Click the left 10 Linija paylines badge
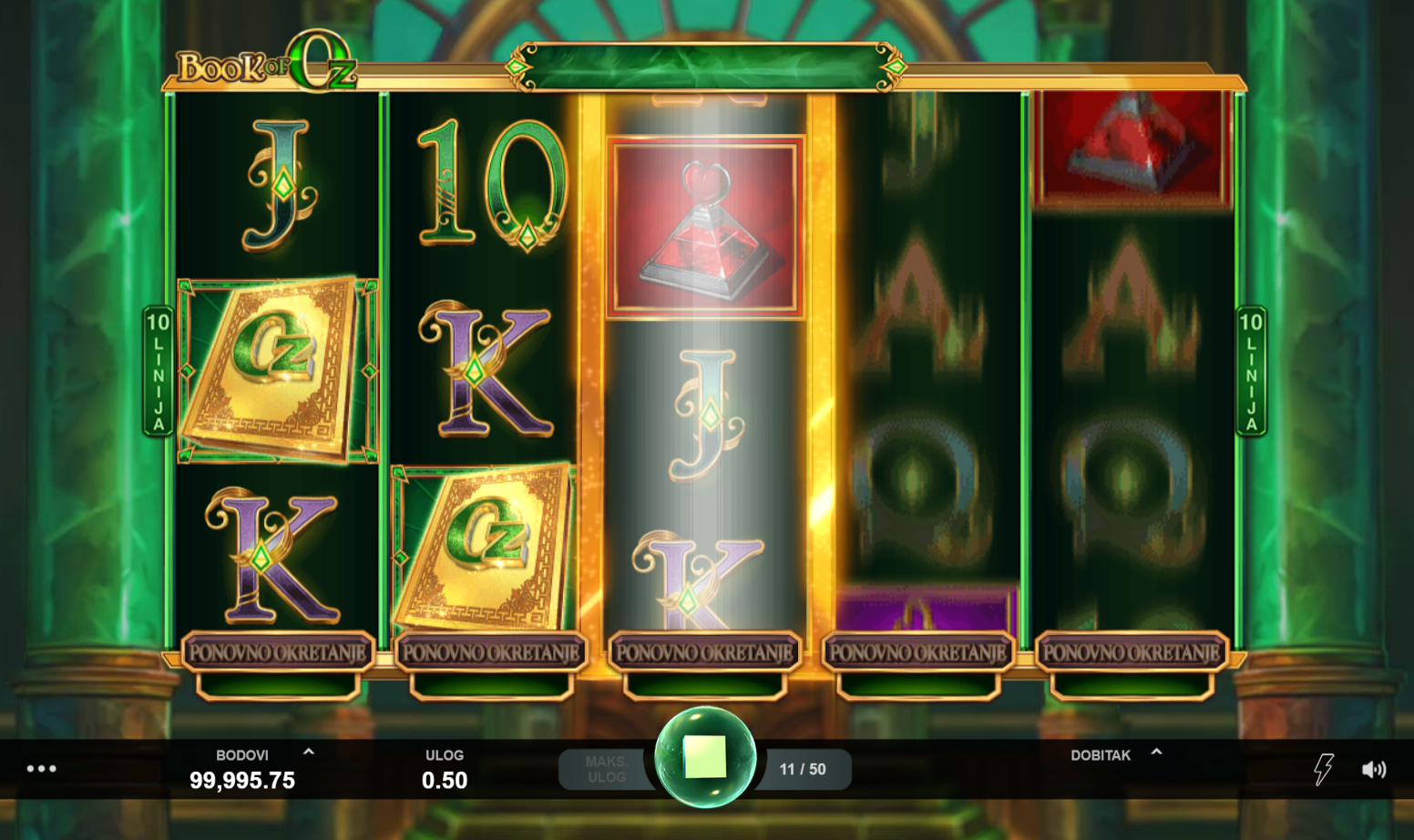 [x=159, y=371]
